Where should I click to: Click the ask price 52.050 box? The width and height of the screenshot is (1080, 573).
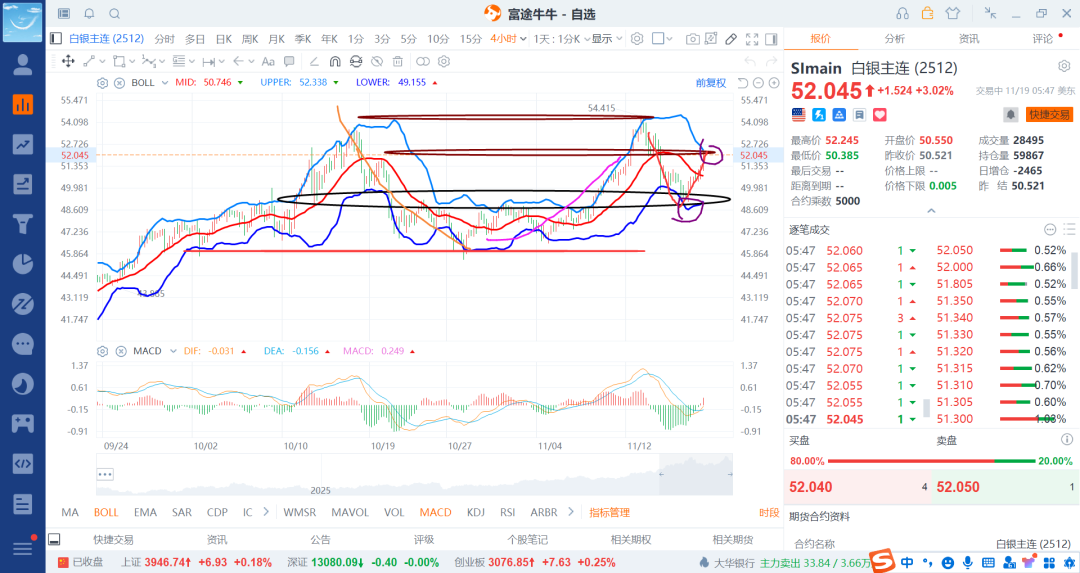1004,487
